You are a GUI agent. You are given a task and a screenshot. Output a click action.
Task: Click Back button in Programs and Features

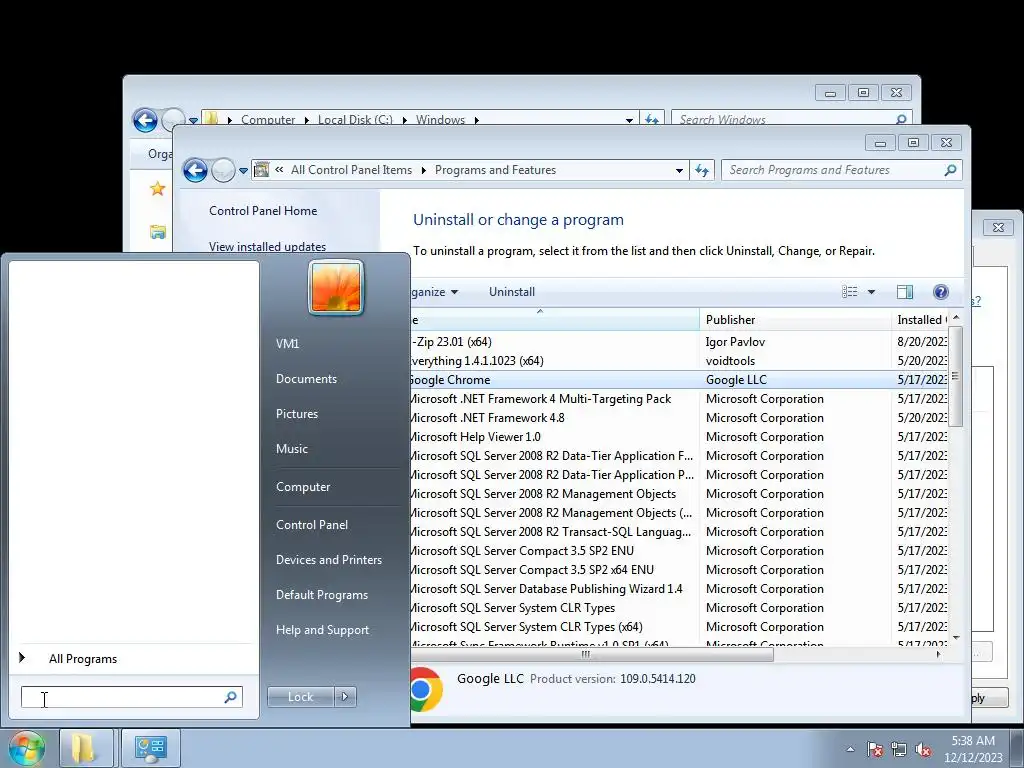[195, 170]
